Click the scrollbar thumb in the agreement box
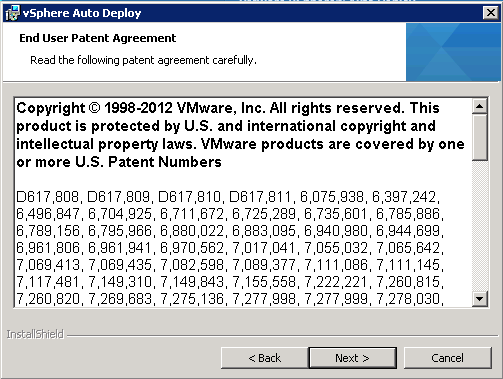503x379 pixels. pos(480,137)
